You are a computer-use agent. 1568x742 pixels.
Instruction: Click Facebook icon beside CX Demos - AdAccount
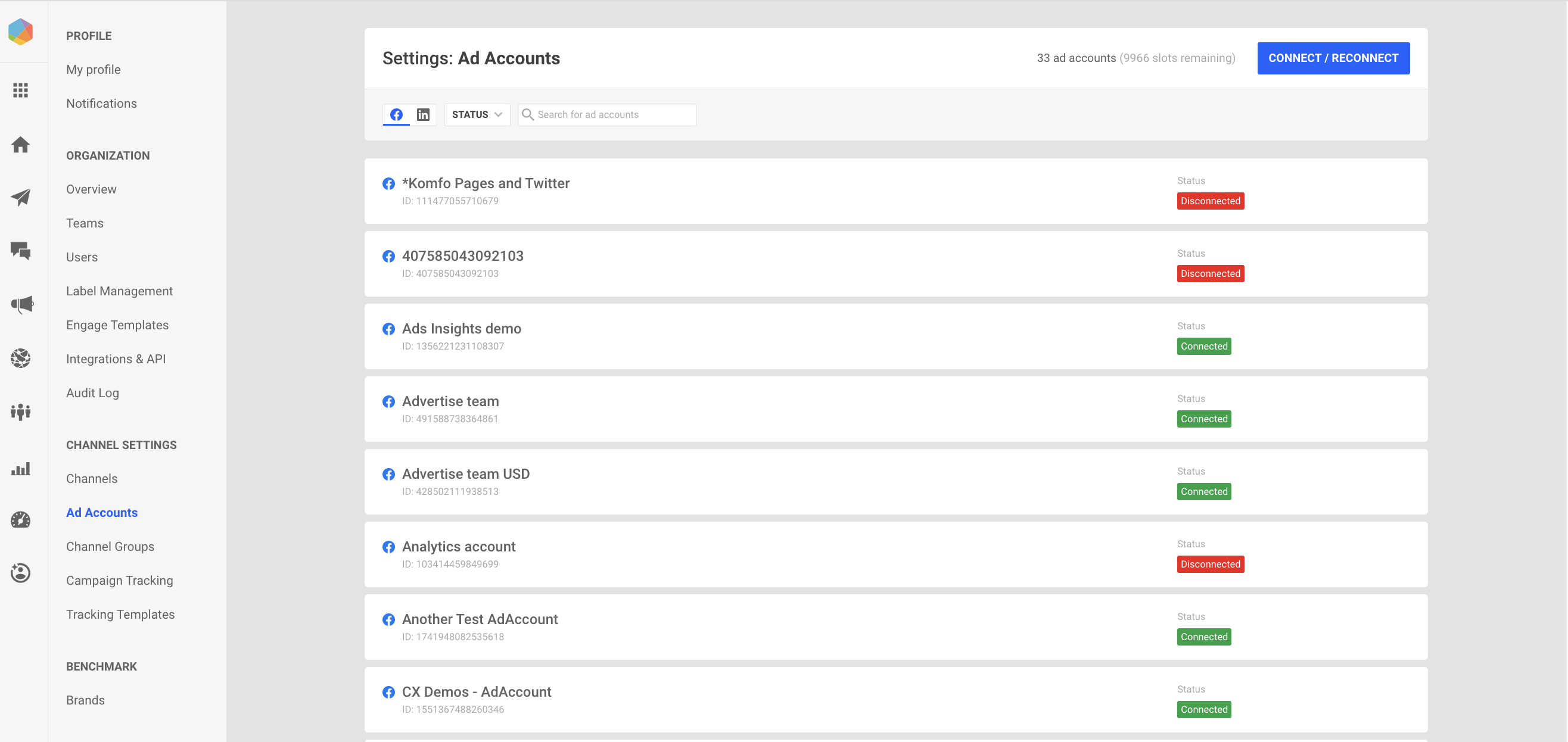[388, 692]
